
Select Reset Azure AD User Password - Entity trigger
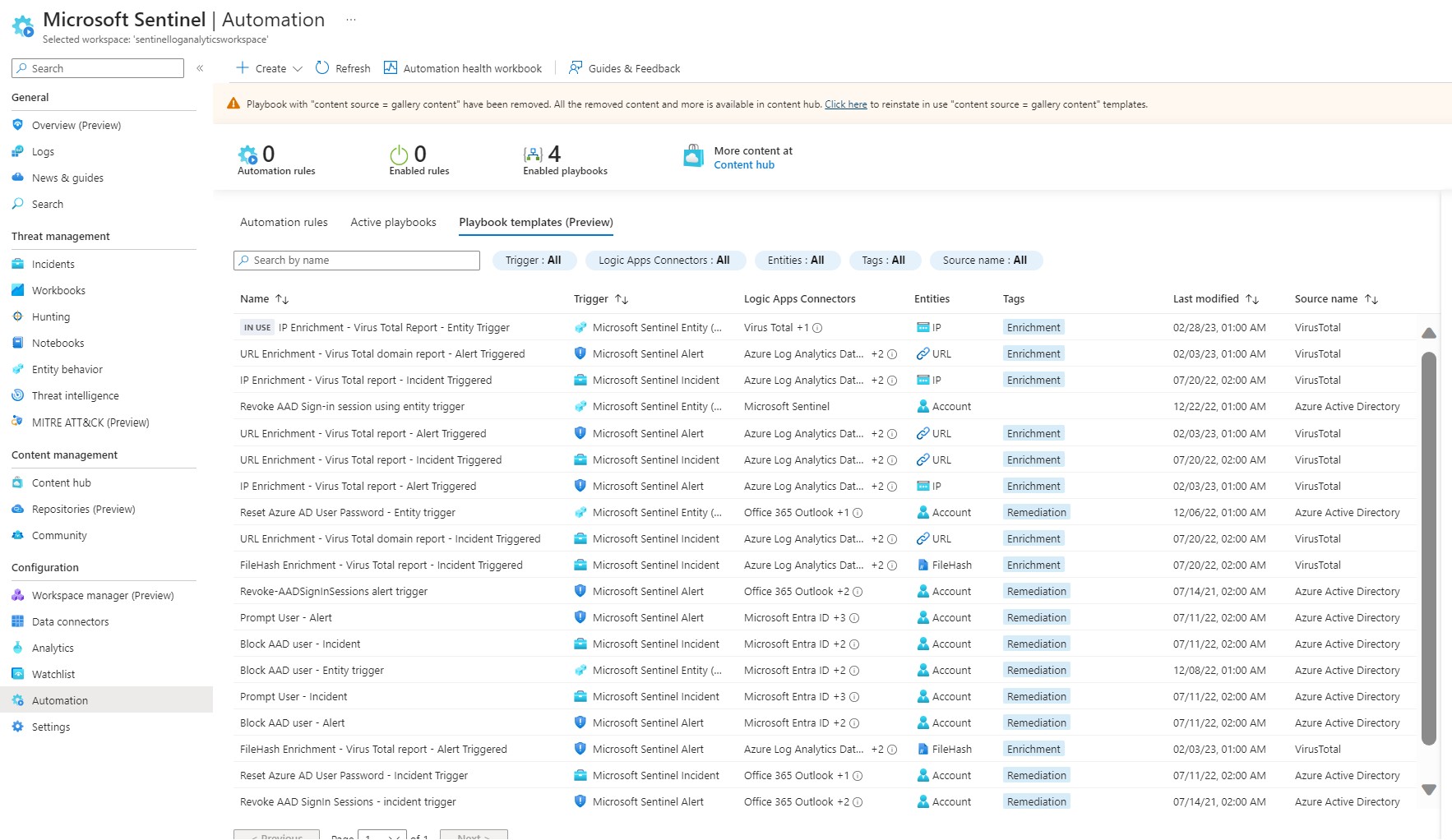[x=348, y=513]
